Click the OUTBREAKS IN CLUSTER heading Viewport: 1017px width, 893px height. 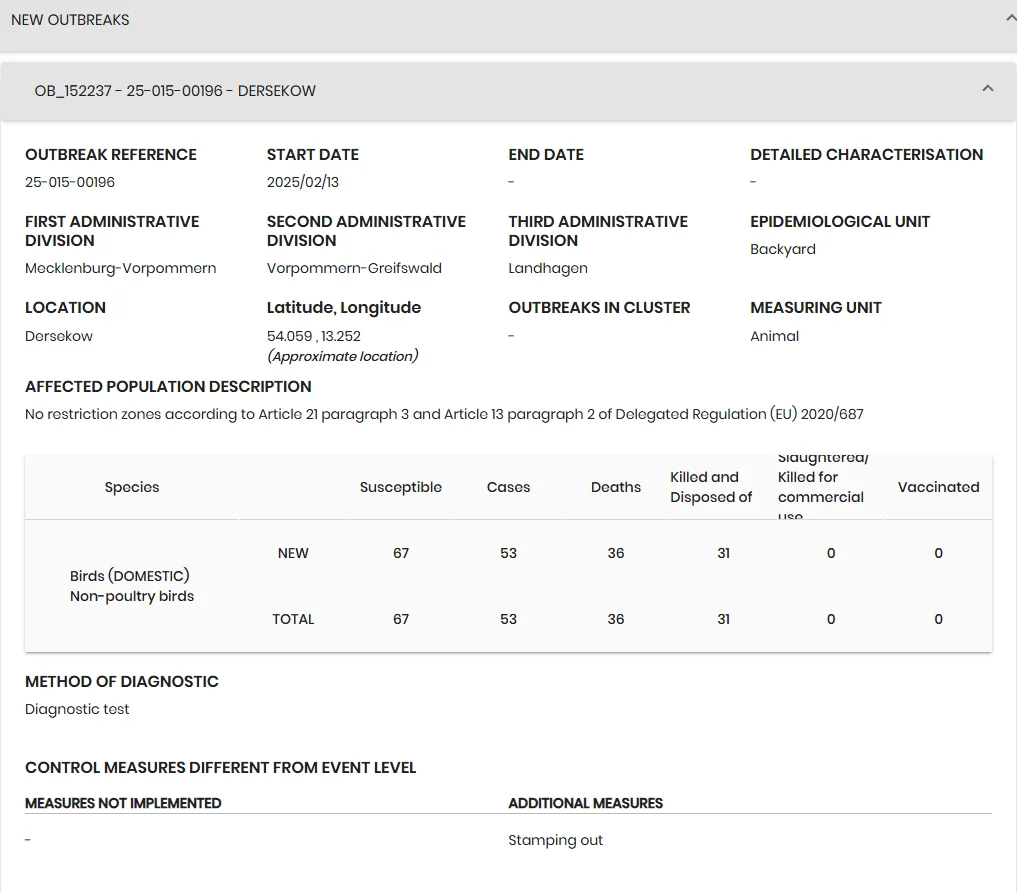[599, 307]
